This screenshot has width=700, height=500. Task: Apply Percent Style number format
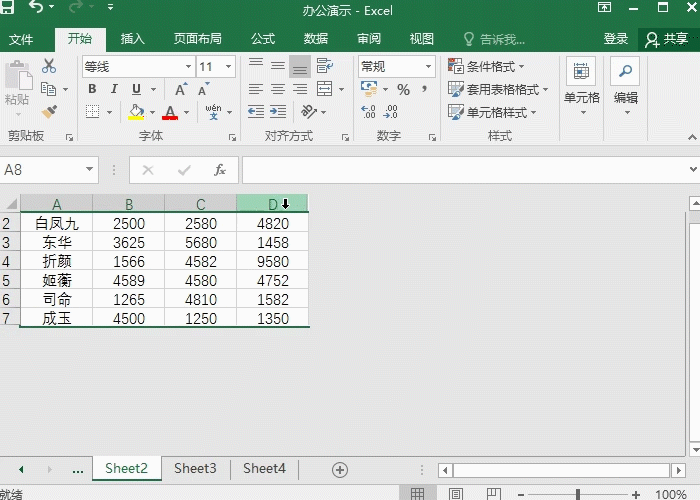404,89
